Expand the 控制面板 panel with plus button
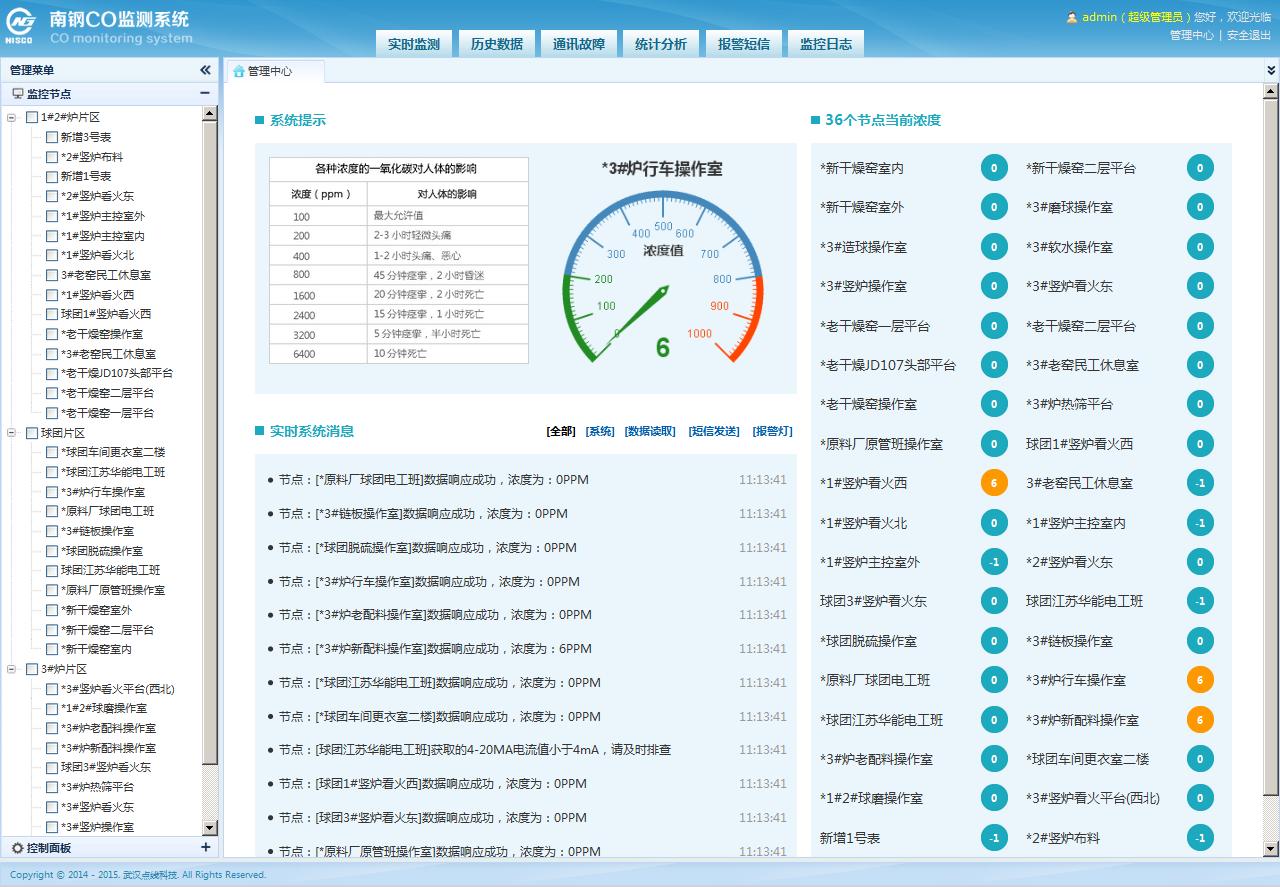The image size is (1280, 887). [205, 847]
